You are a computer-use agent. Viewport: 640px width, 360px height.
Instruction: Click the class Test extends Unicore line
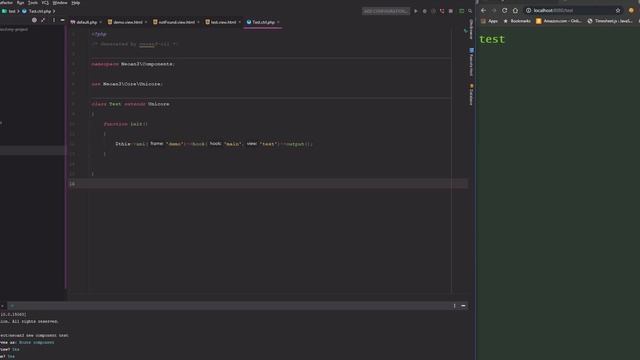(130, 104)
